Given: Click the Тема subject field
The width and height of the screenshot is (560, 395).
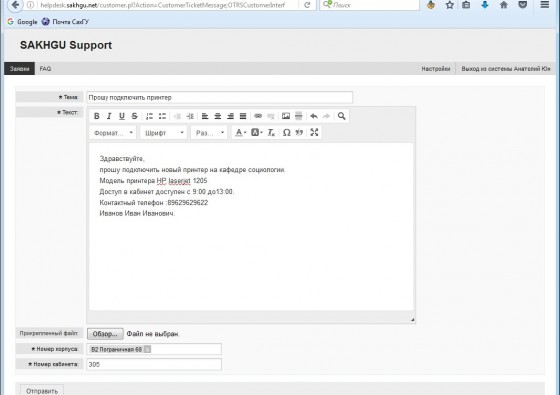Looking at the screenshot, I should click(x=219, y=98).
